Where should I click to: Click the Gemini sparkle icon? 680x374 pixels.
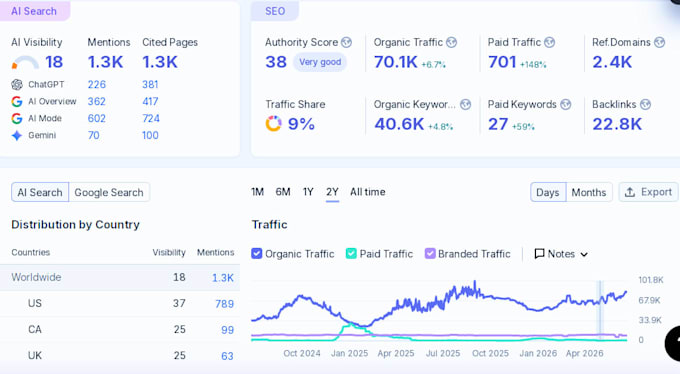(x=17, y=135)
